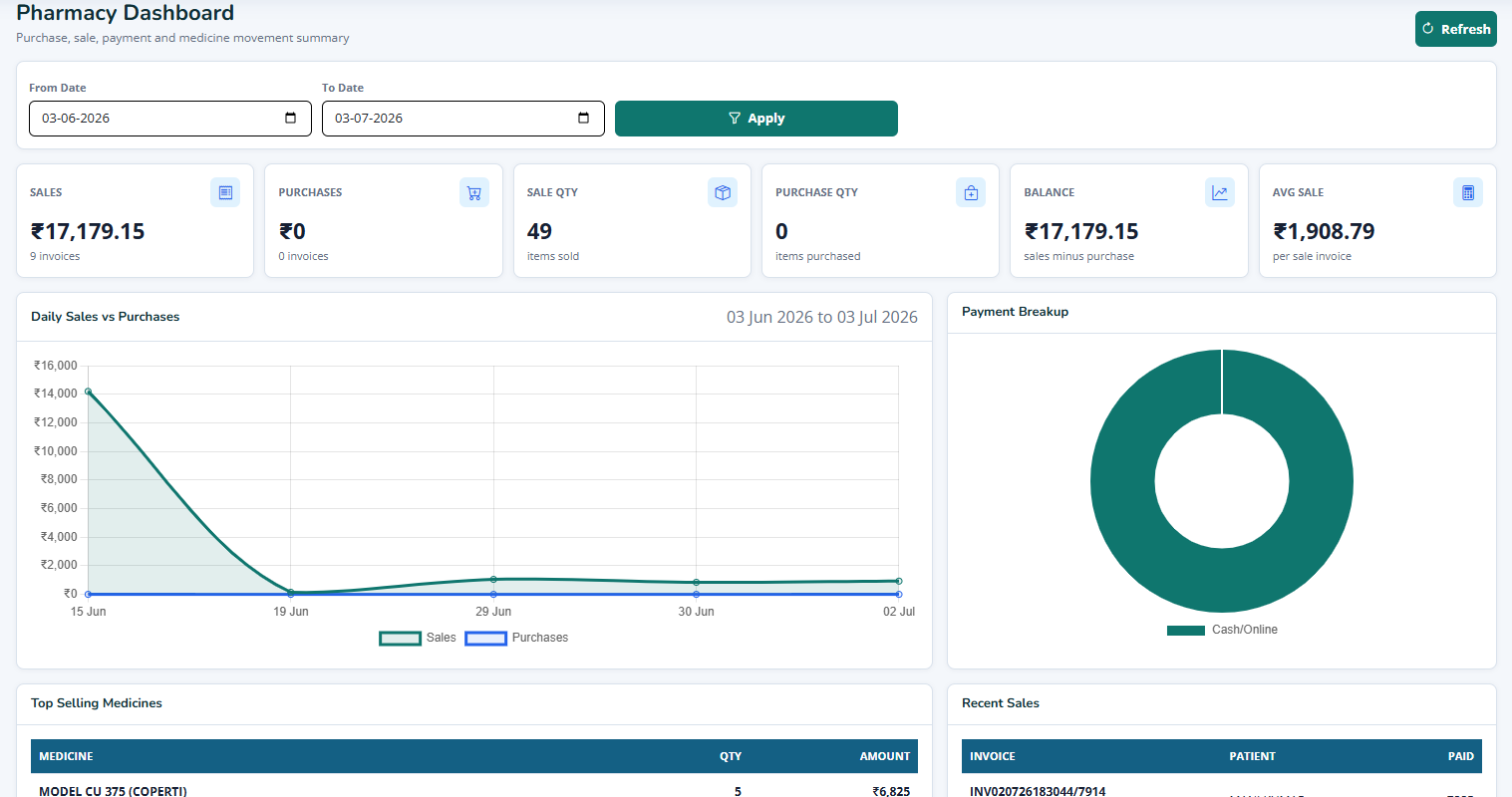Toggle the Purchases legend in chart
The width and height of the screenshot is (1512, 797).
click(x=516, y=638)
